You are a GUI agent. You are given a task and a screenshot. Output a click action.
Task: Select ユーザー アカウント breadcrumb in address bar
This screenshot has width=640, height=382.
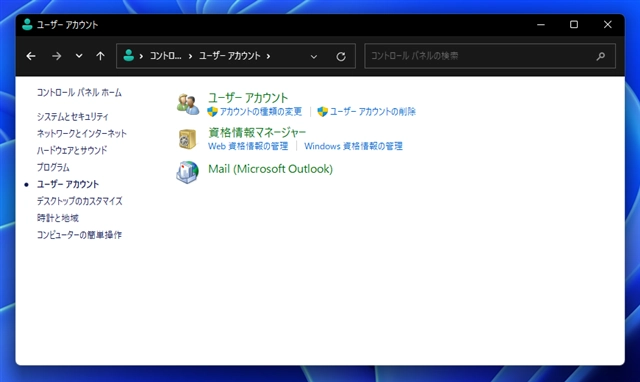[x=229, y=56]
